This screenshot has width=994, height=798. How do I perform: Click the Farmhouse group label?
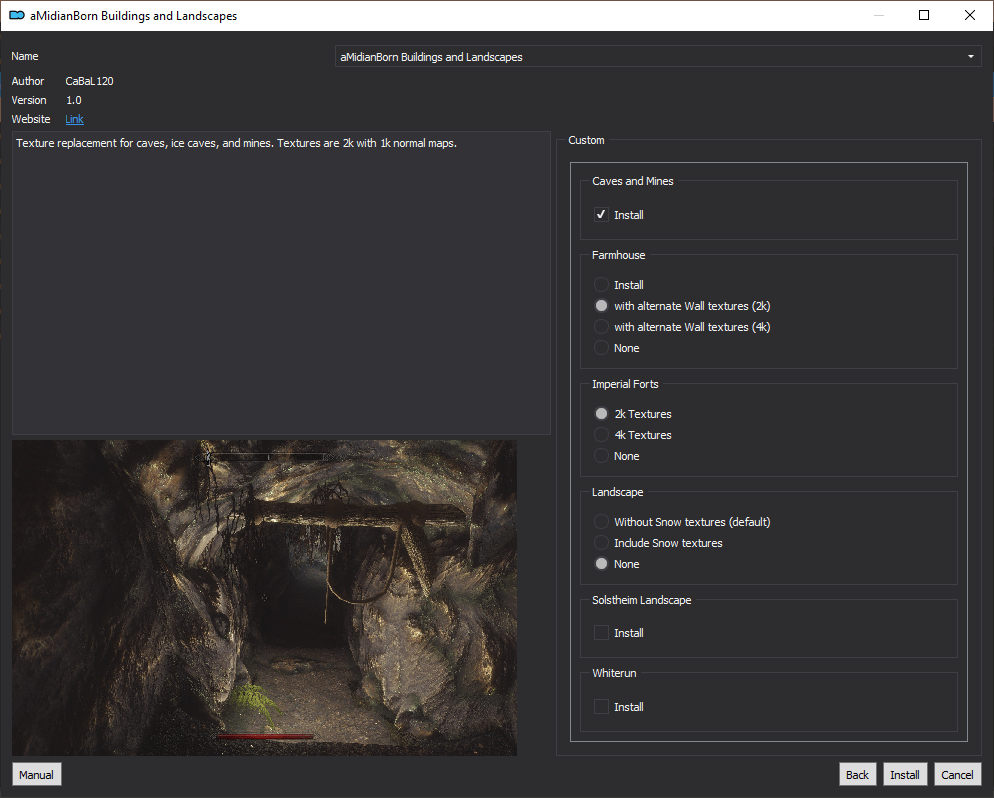[x=619, y=255]
